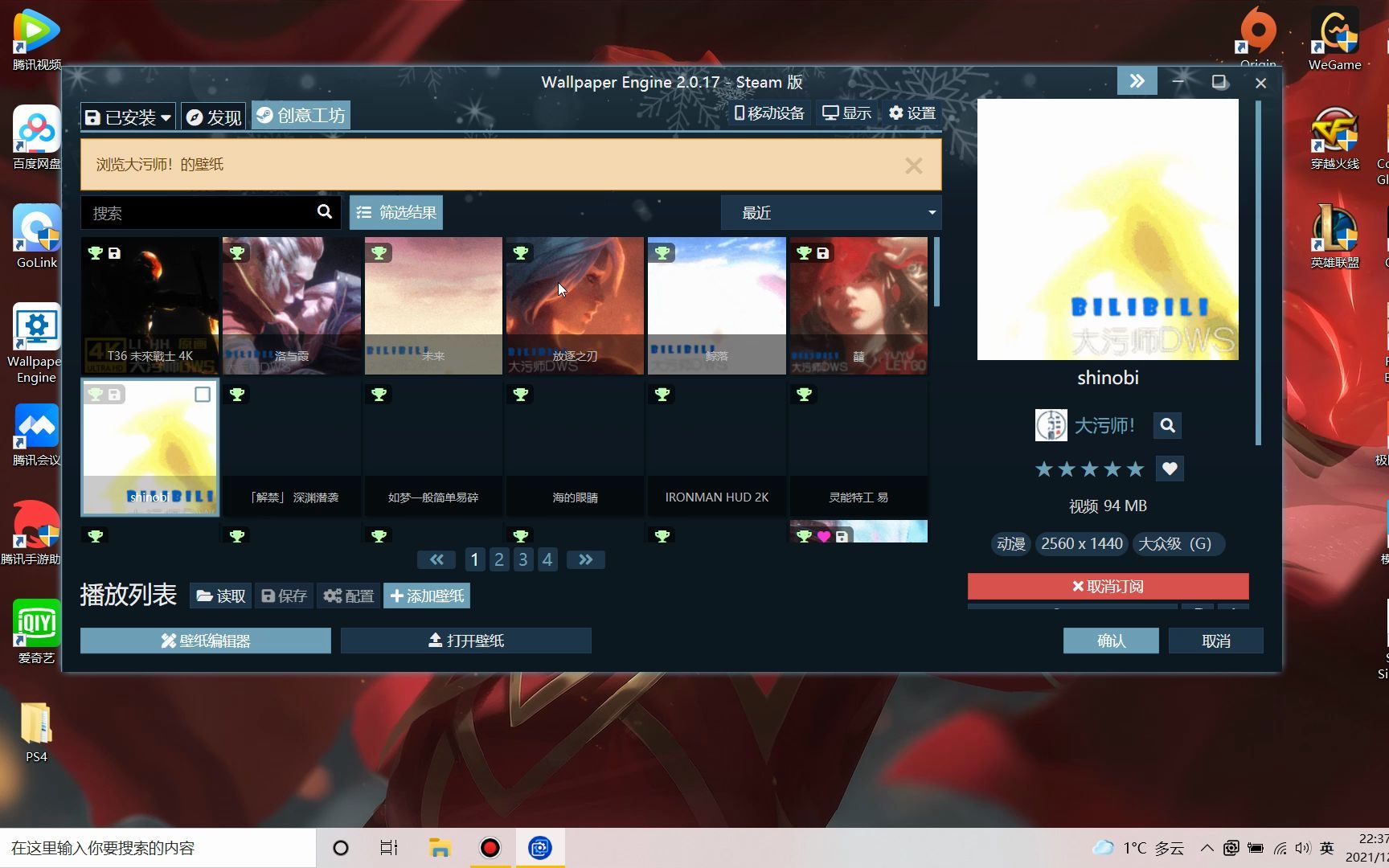Open the 壁纸编辑器 wallpaper editor

point(206,641)
